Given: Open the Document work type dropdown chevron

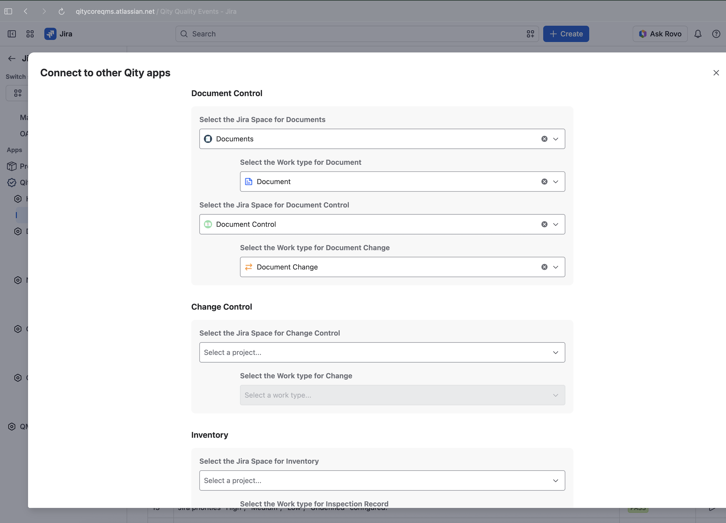Looking at the screenshot, I should click(x=556, y=181).
